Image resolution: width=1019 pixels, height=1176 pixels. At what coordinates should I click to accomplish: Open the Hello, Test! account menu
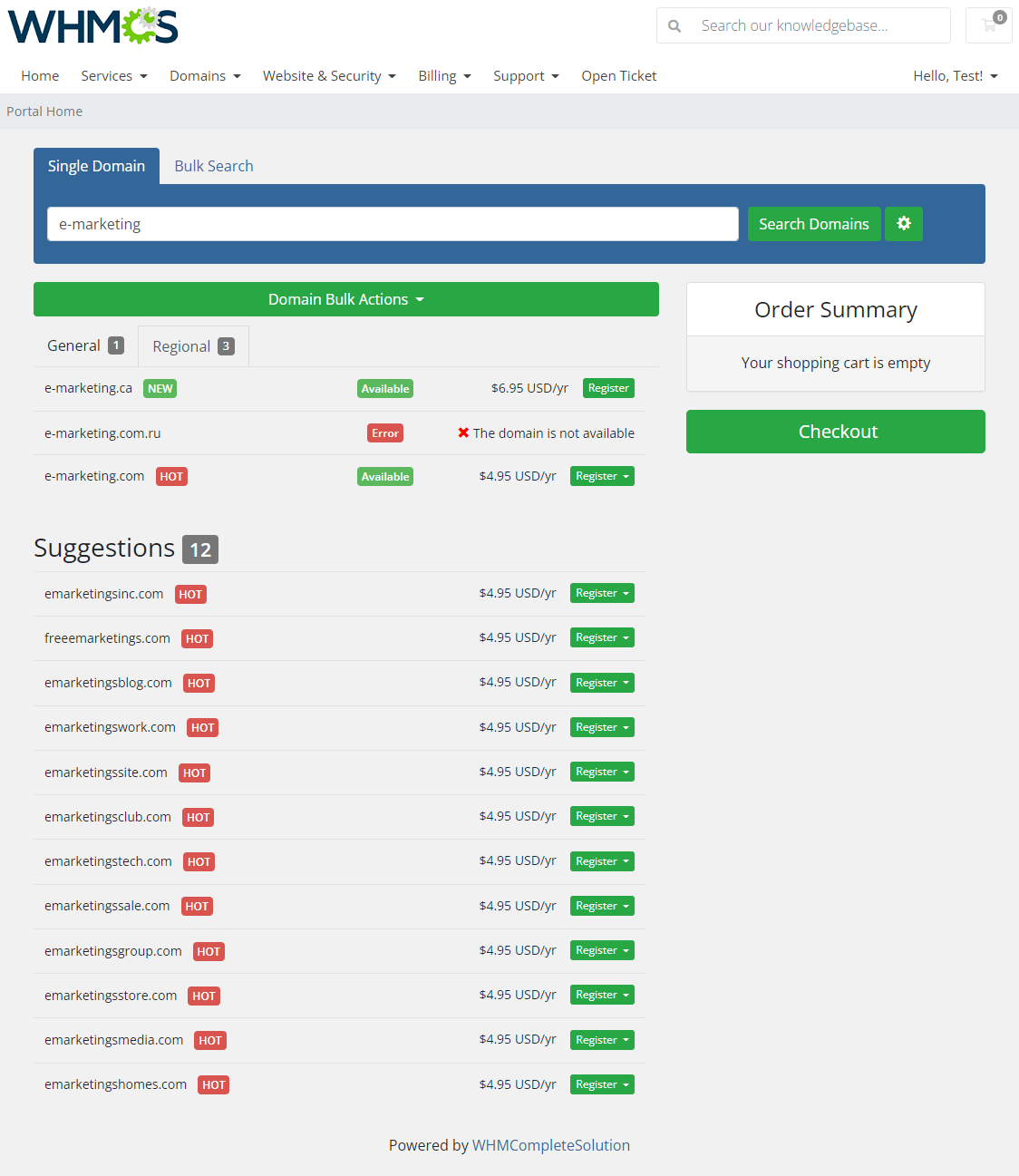pos(956,76)
